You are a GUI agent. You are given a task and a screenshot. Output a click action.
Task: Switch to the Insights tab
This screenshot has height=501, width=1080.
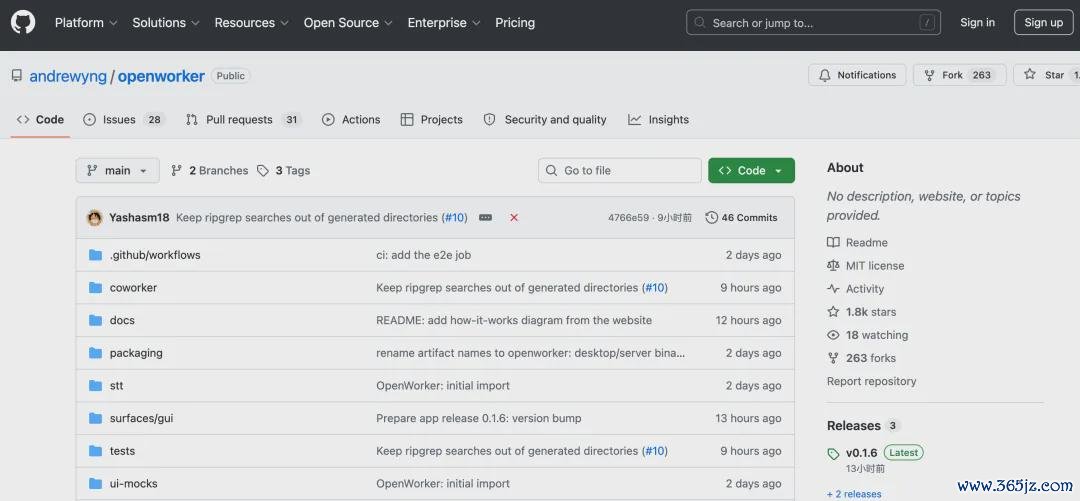point(658,120)
